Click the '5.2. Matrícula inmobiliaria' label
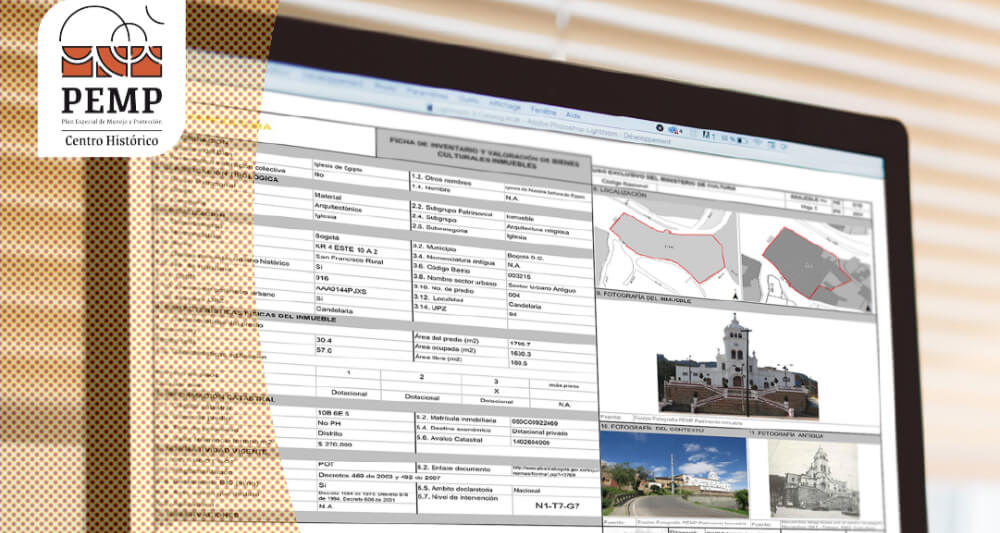The width and height of the screenshot is (1000, 533). pos(457,419)
